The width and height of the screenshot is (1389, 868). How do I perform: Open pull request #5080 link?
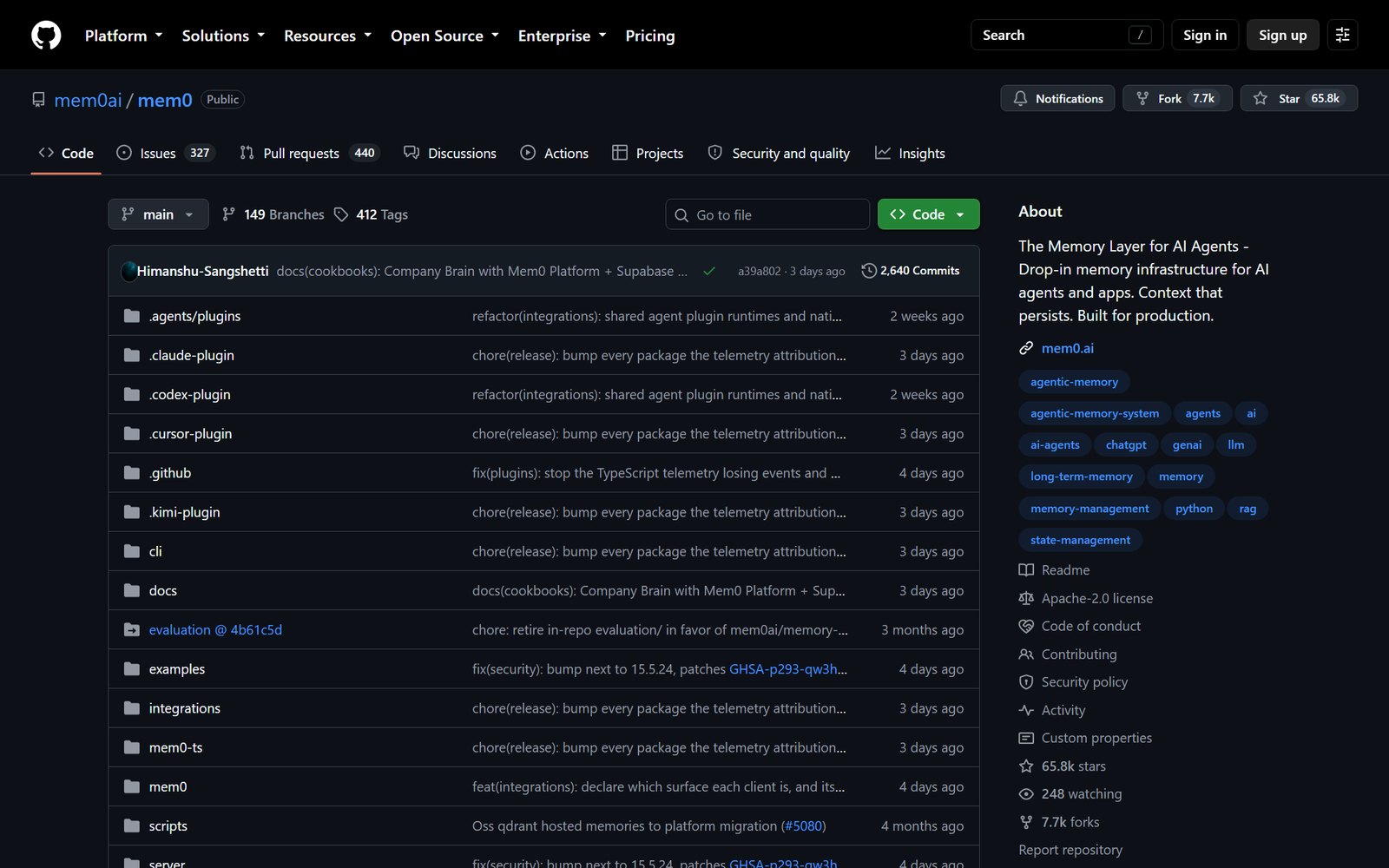803,825
